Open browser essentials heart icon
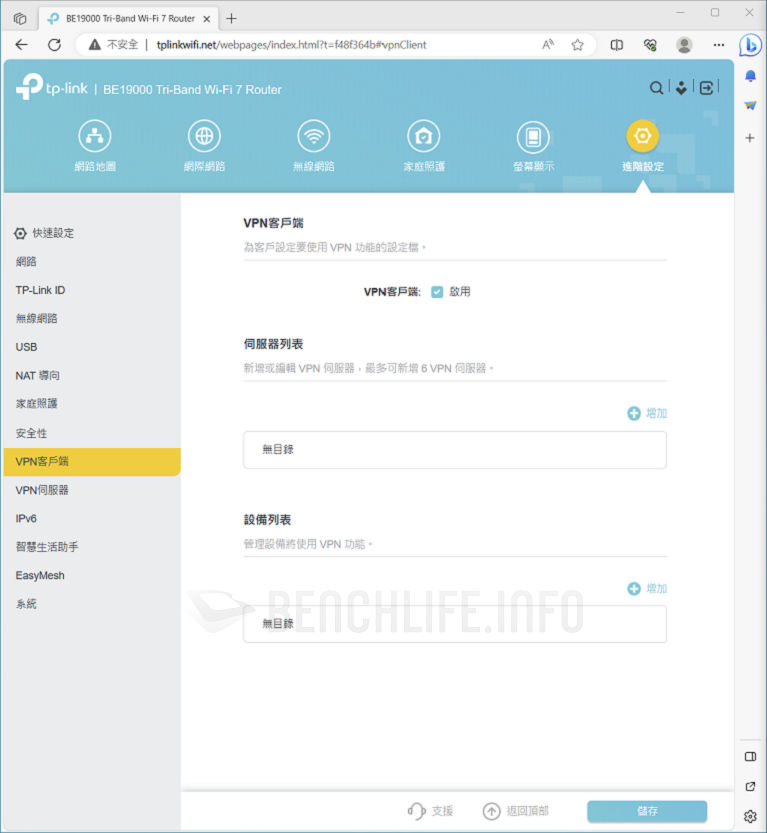The height and width of the screenshot is (833, 767). pyautogui.click(x=650, y=45)
